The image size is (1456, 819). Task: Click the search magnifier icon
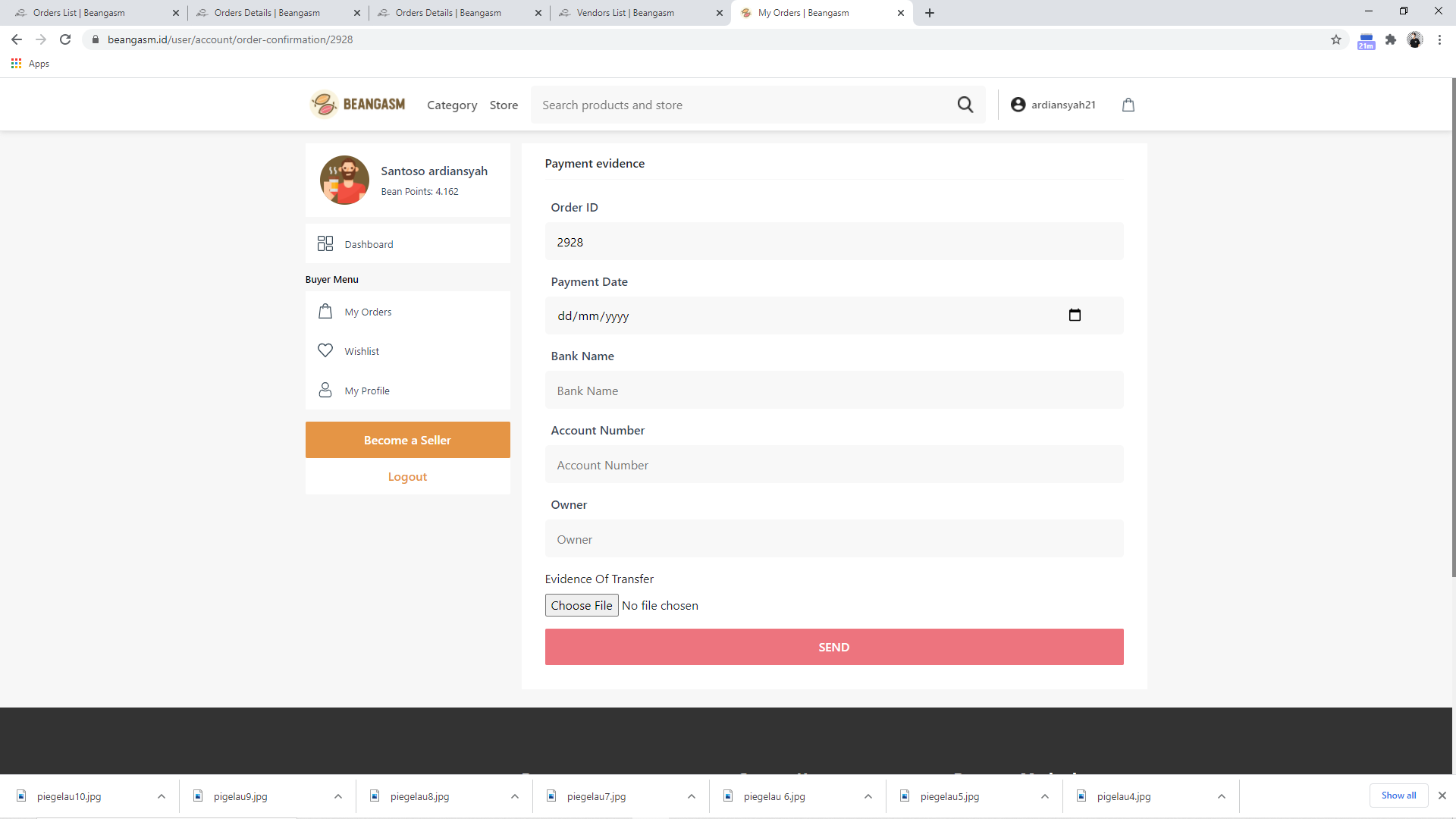point(965,104)
